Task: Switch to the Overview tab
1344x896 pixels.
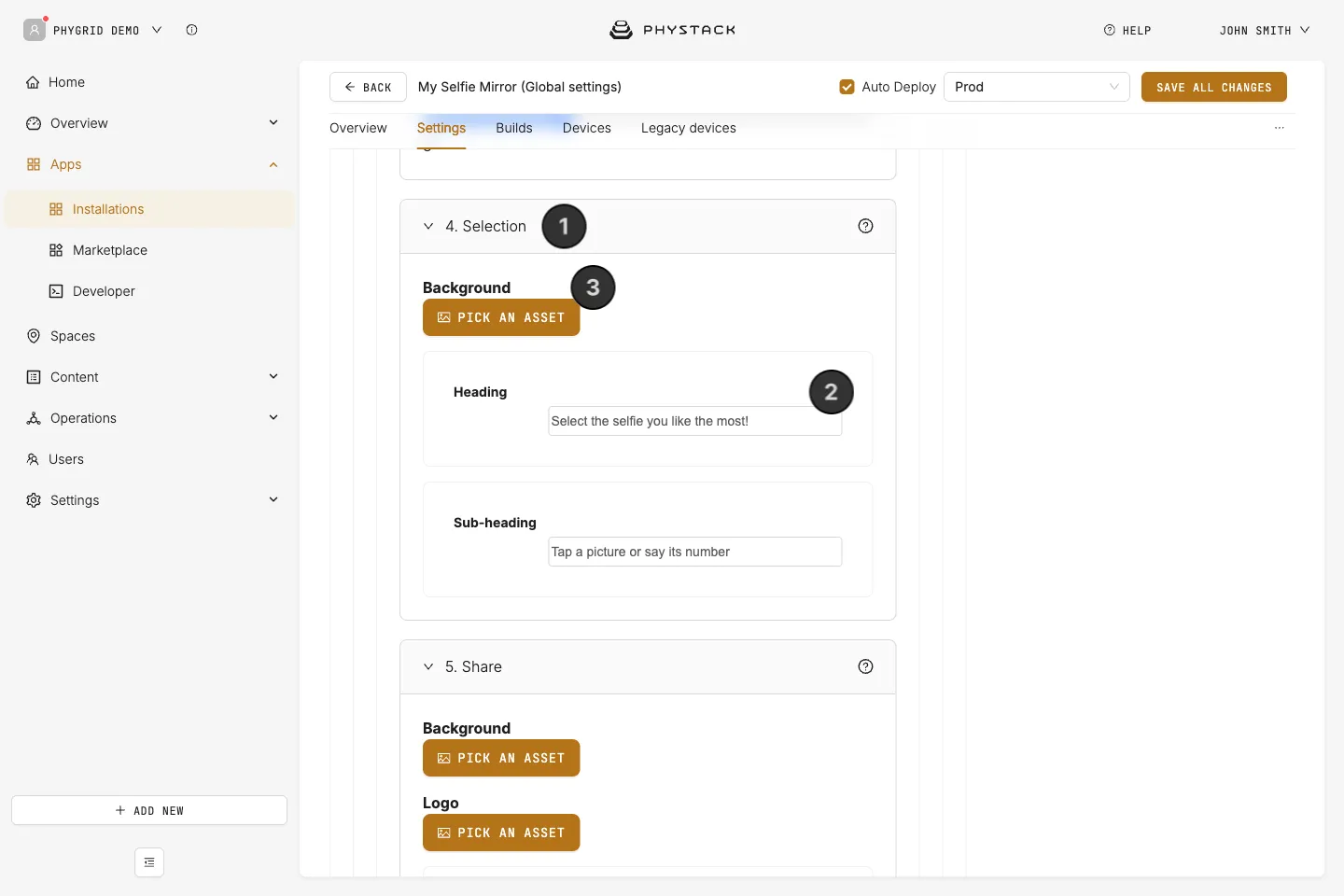Action: tap(358, 128)
